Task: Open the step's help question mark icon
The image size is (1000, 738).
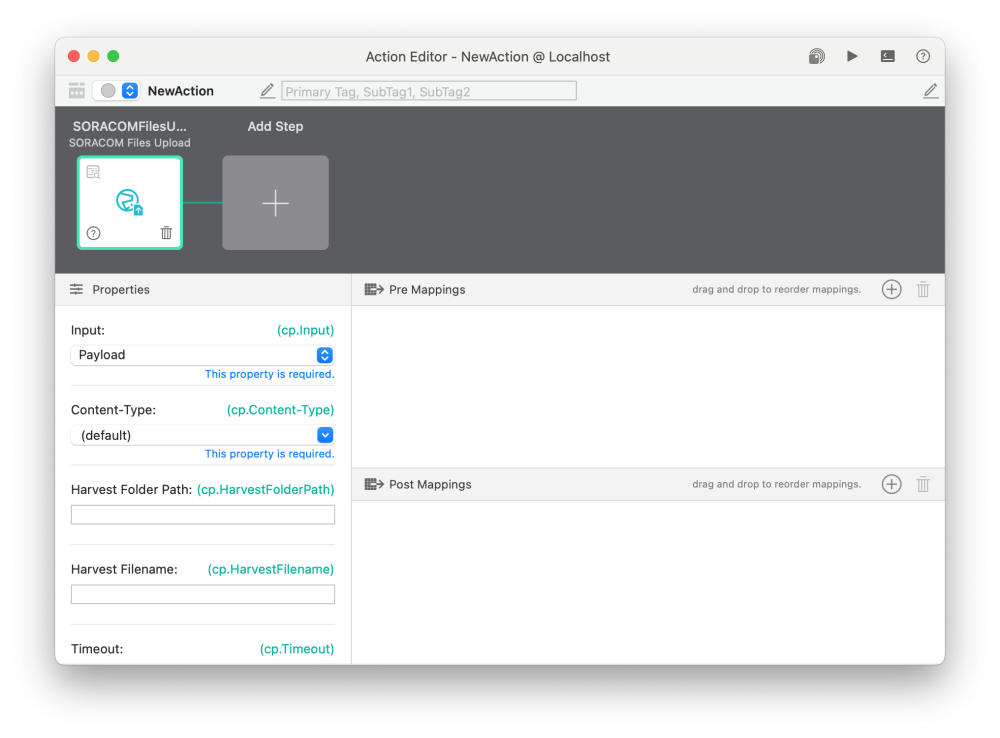Action: 93,232
